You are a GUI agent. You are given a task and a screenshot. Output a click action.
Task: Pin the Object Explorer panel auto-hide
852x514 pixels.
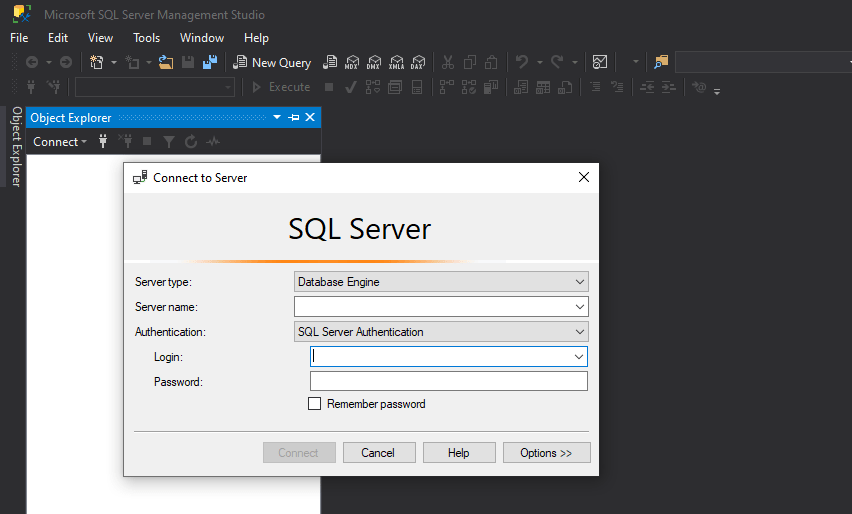pos(294,117)
